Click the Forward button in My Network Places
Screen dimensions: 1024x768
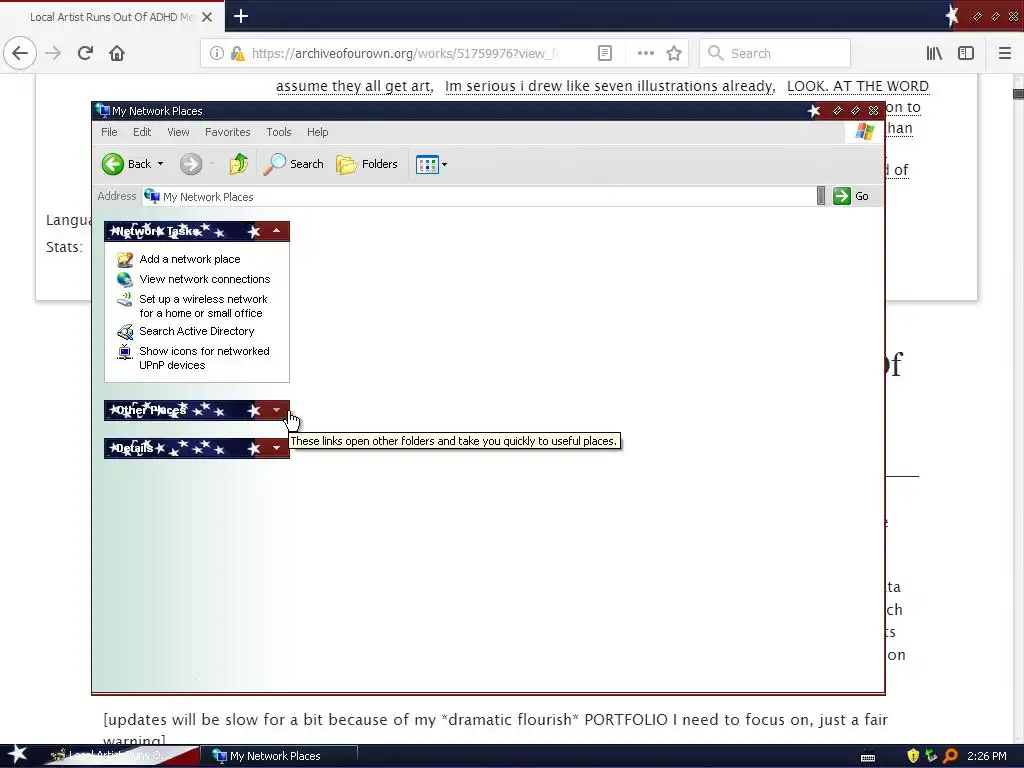coord(191,164)
